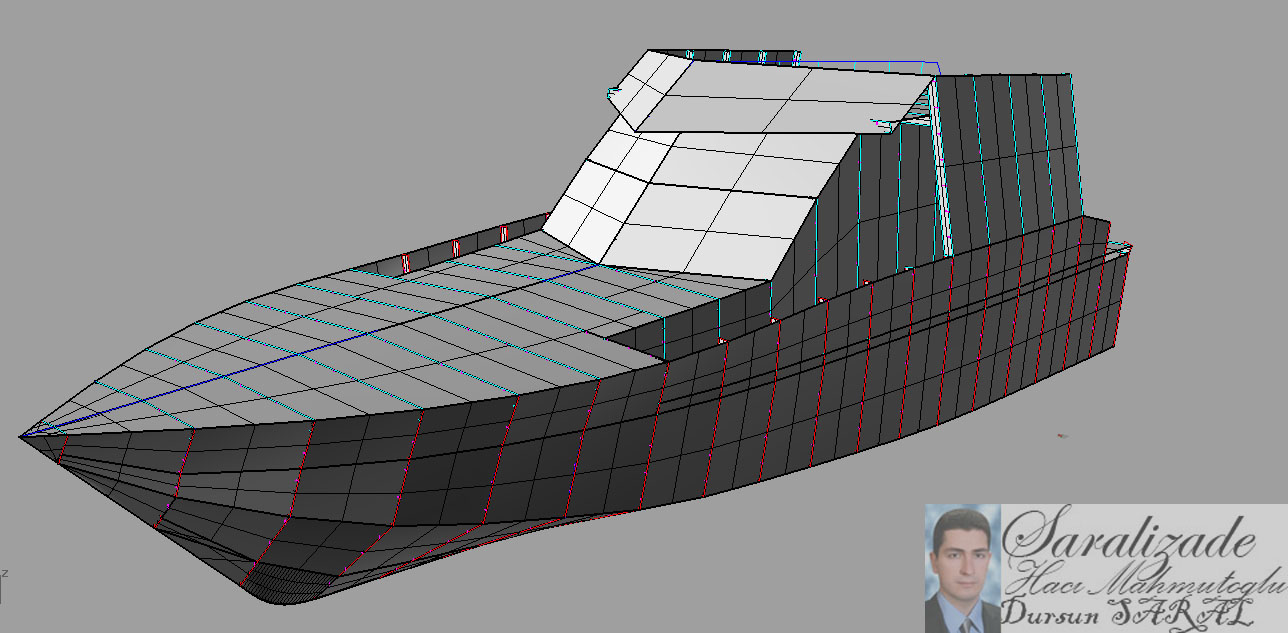Click the portrait photo in the watermark
Screen dimensions: 1288x633
click(x=962, y=569)
